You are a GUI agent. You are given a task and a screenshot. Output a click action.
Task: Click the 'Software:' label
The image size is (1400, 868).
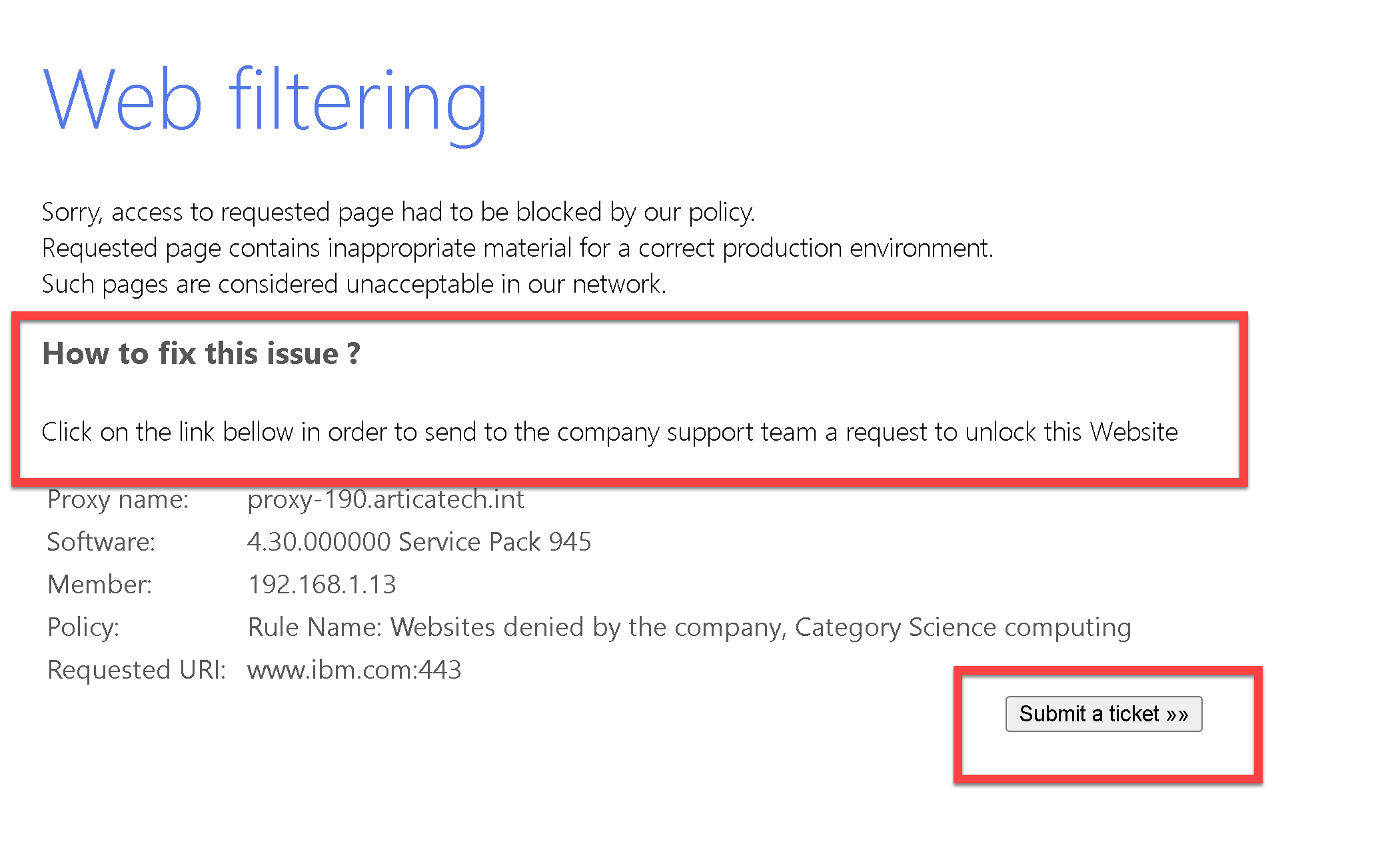pyautogui.click(x=101, y=542)
